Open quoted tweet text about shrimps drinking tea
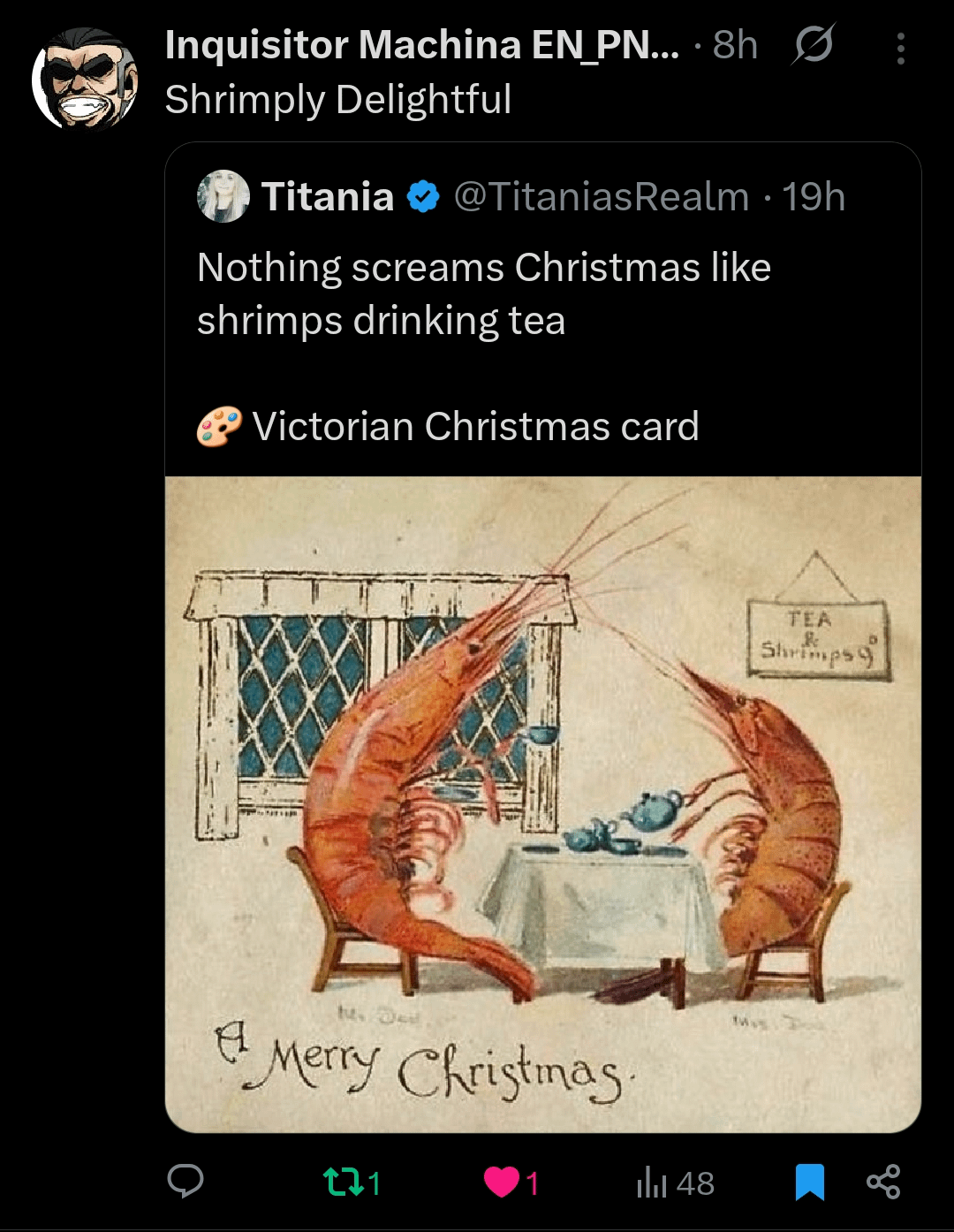954x1232 pixels. click(x=484, y=293)
